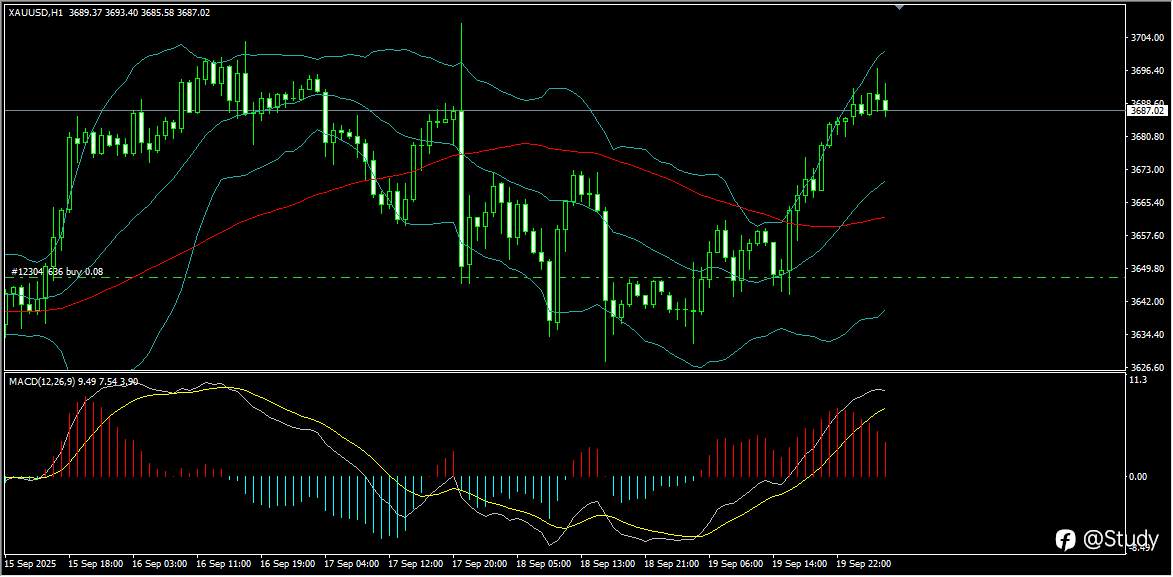1173x577 pixels.
Task: Click the 3696.40 price axis label
Action: pyautogui.click(x=1147, y=70)
